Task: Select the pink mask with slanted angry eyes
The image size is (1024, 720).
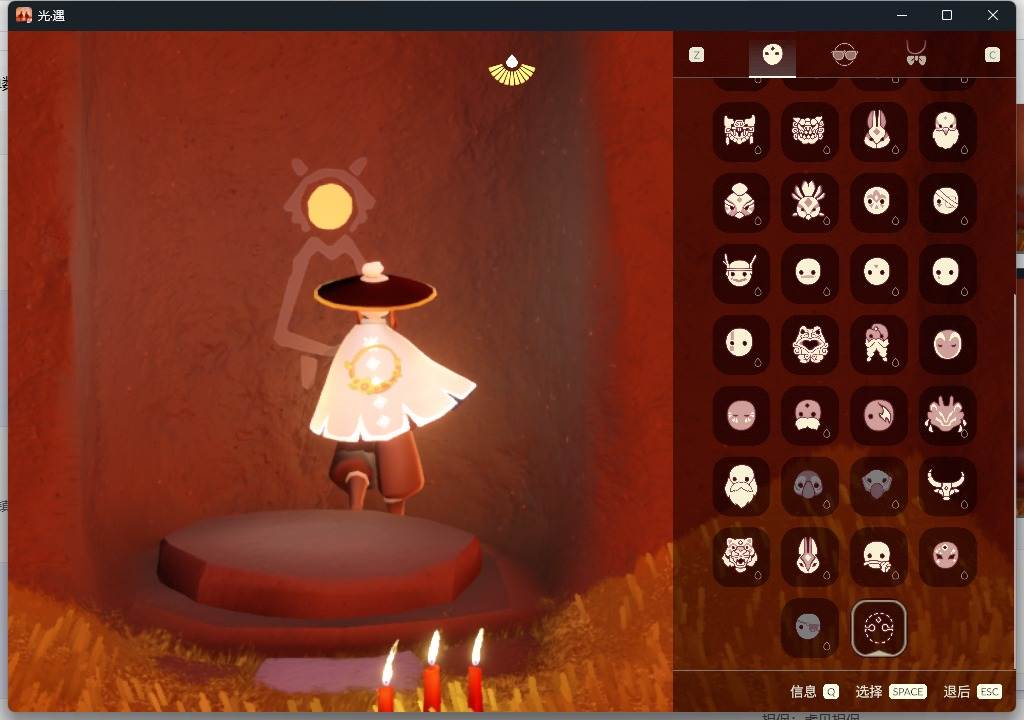Action: 946,557
